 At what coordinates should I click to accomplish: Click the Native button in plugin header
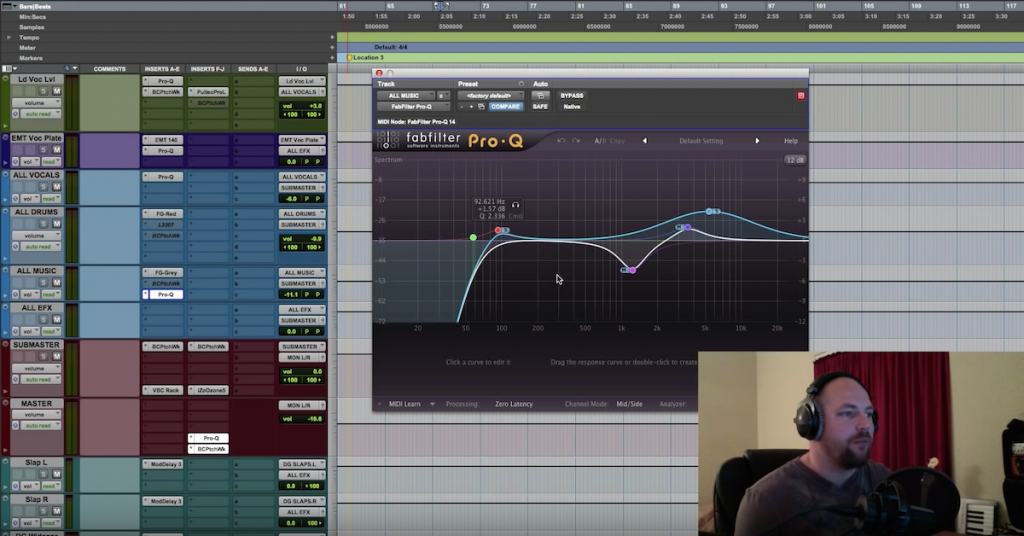tap(571, 106)
